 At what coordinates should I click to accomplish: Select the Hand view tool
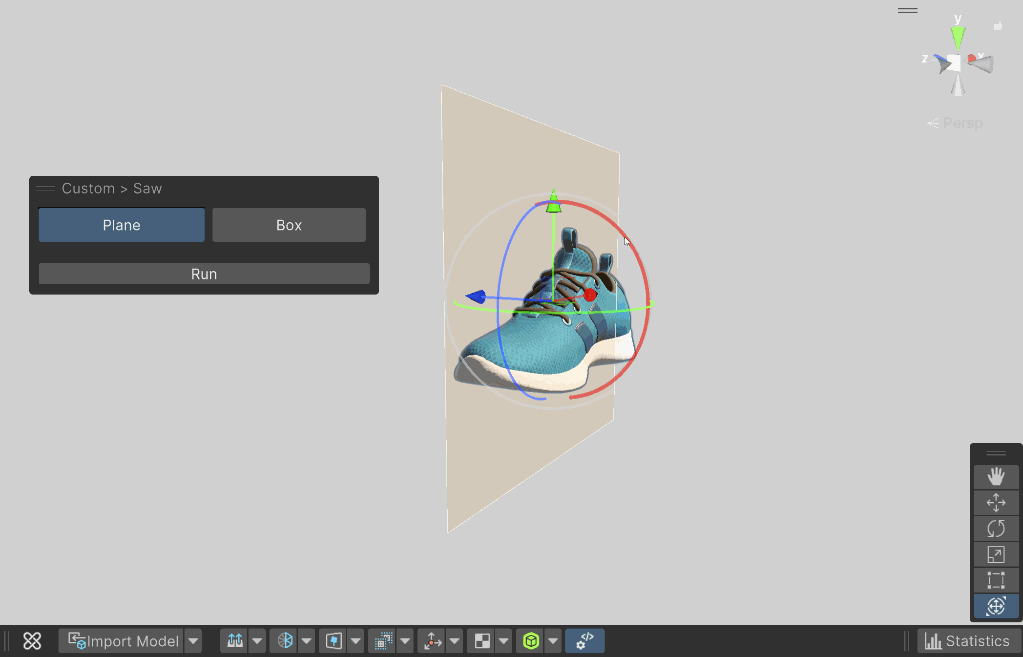[x=996, y=477]
